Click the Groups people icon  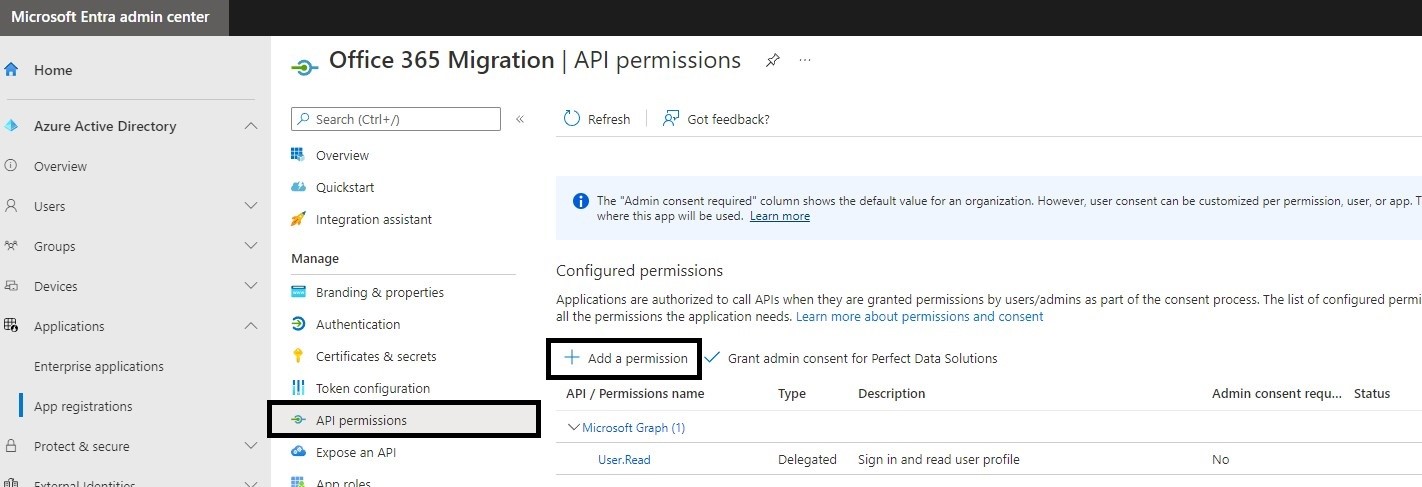coord(11,246)
